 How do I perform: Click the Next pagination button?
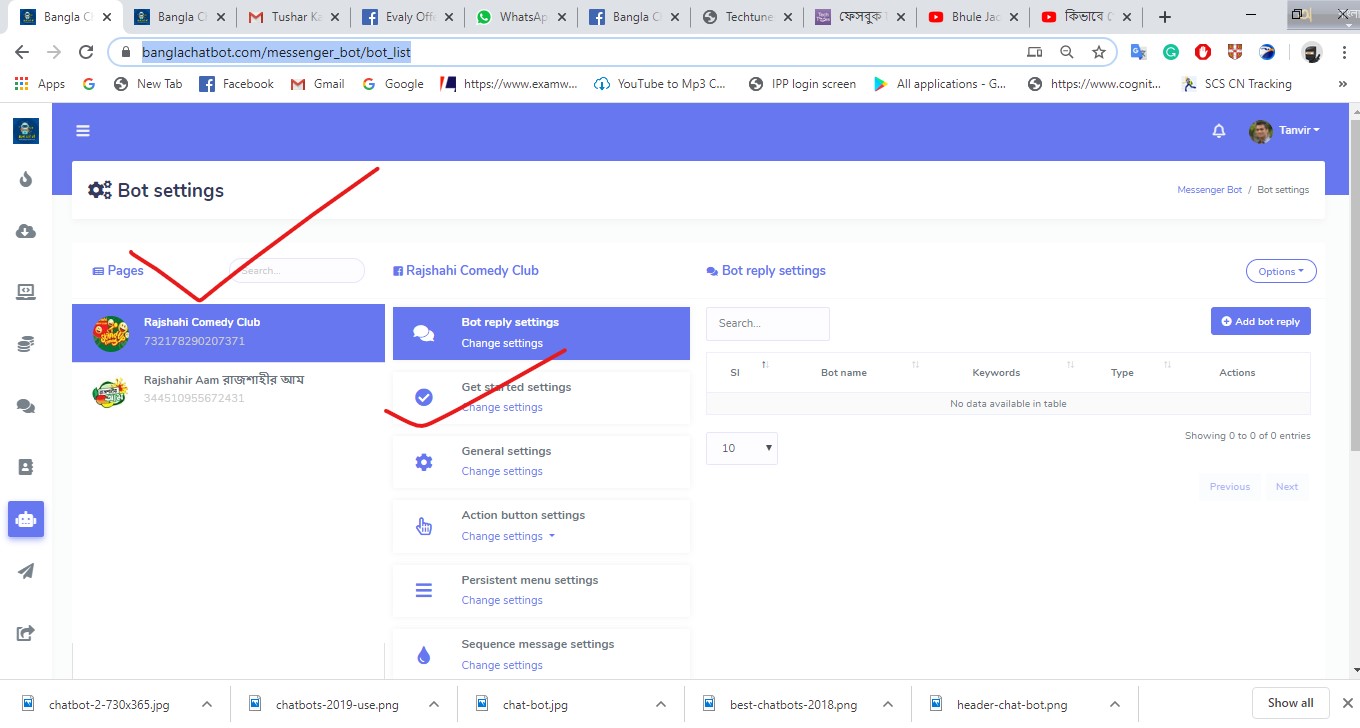(x=1287, y=487)
